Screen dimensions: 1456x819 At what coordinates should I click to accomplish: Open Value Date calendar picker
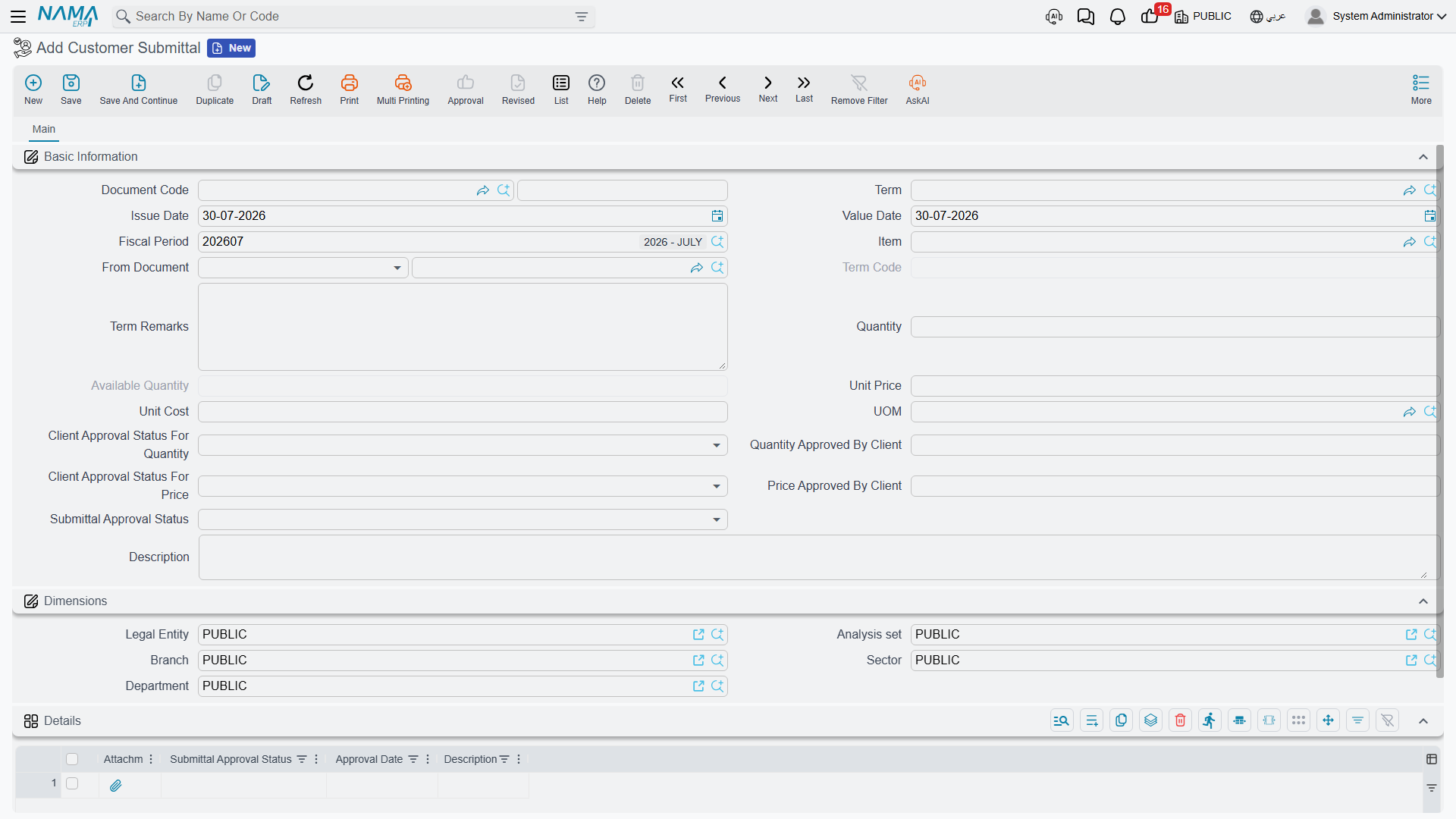[x=1429, y=216]
